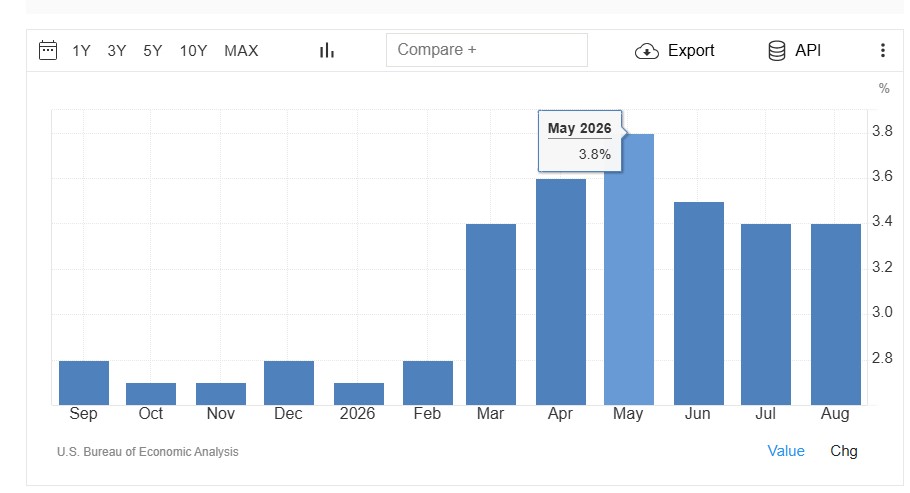Click the Export cloud download icon
Image resolution: width=910 pixels, height=493 pixels.
[x=647, y=51]
